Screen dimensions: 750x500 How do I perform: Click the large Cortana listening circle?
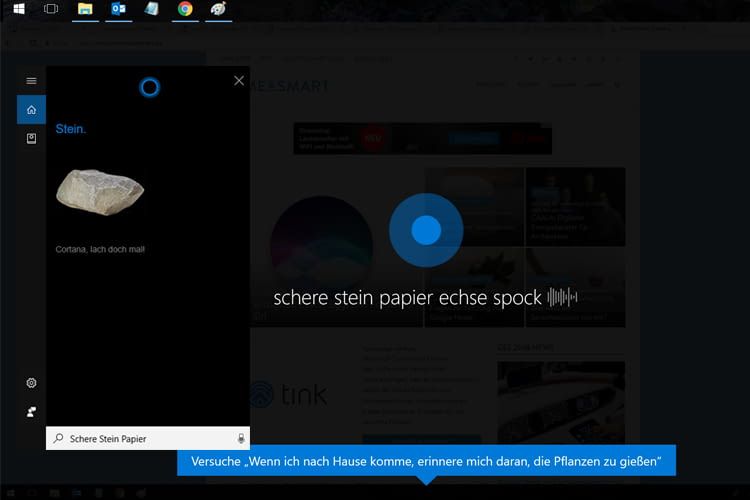(x=426, y=230)
